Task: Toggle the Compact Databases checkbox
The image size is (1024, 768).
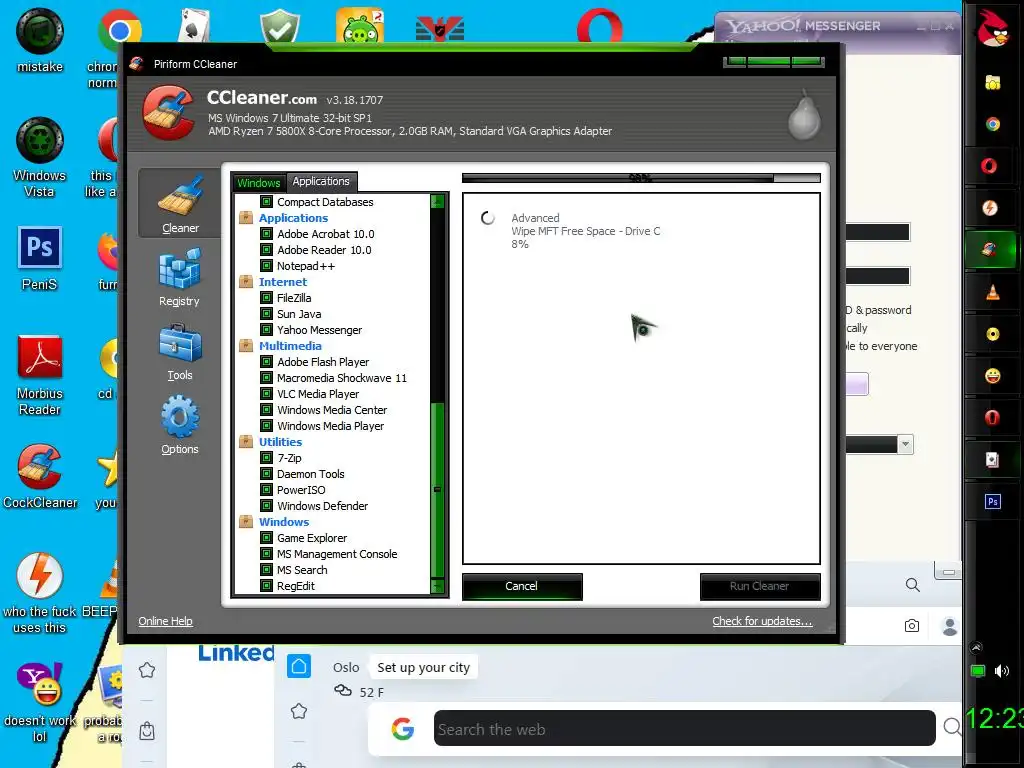Action: 266,202
